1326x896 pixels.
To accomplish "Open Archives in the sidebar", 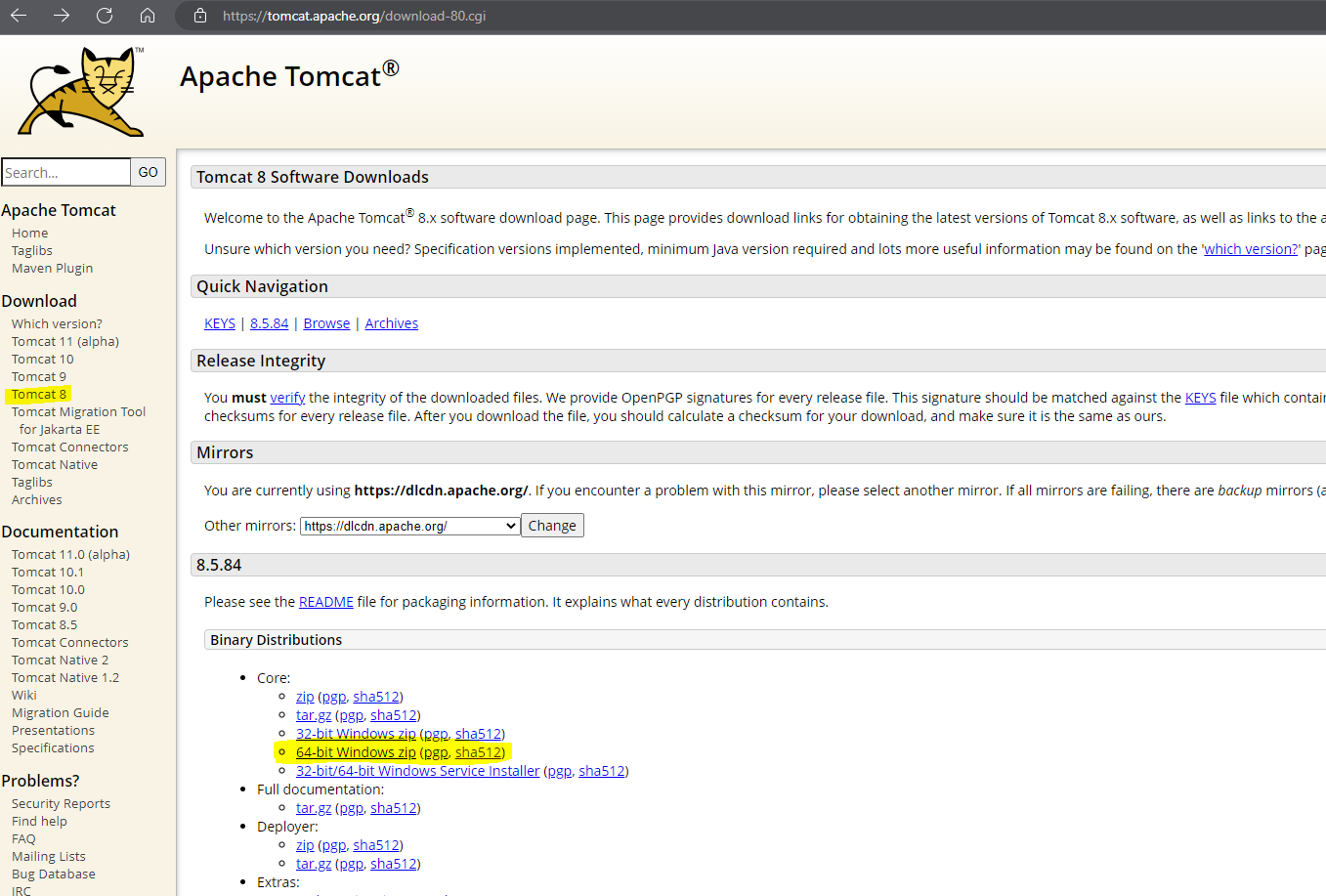I will point(37,499).
